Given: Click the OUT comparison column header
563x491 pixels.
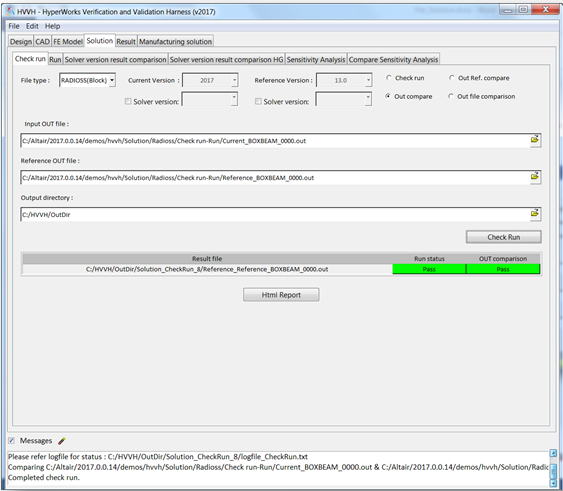Looking at the screenshot, I should (x=503, y=259).
